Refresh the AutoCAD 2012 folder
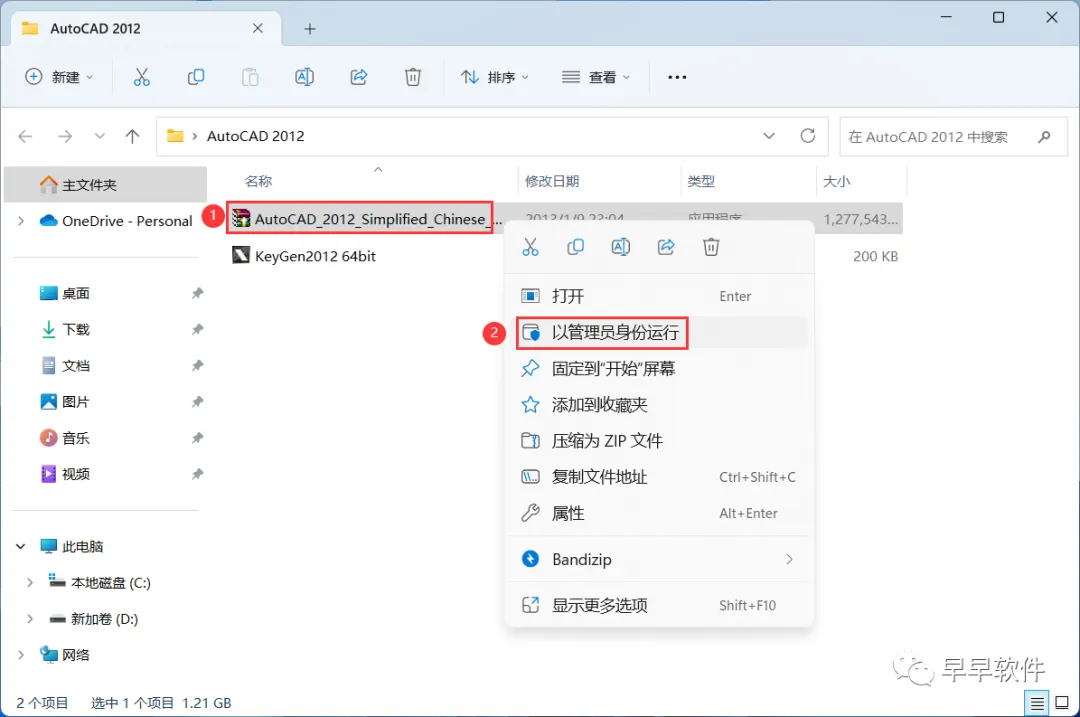Image resolution: width=1080 pixels, height=717 pixels. pyautogui.click(x=808, y=136)
